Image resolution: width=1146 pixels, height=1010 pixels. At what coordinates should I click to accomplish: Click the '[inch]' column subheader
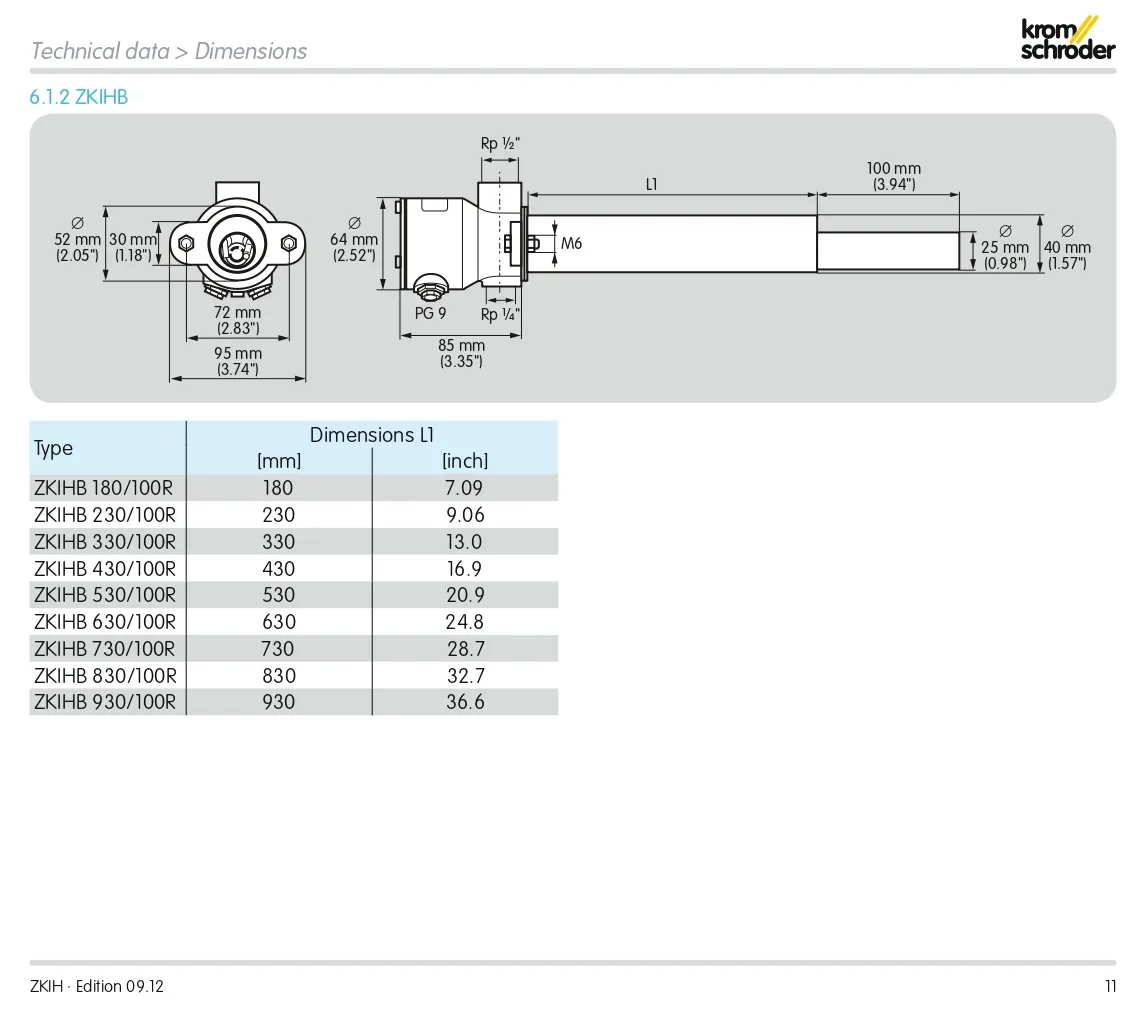pyautogui.click(x=465, y=461)
